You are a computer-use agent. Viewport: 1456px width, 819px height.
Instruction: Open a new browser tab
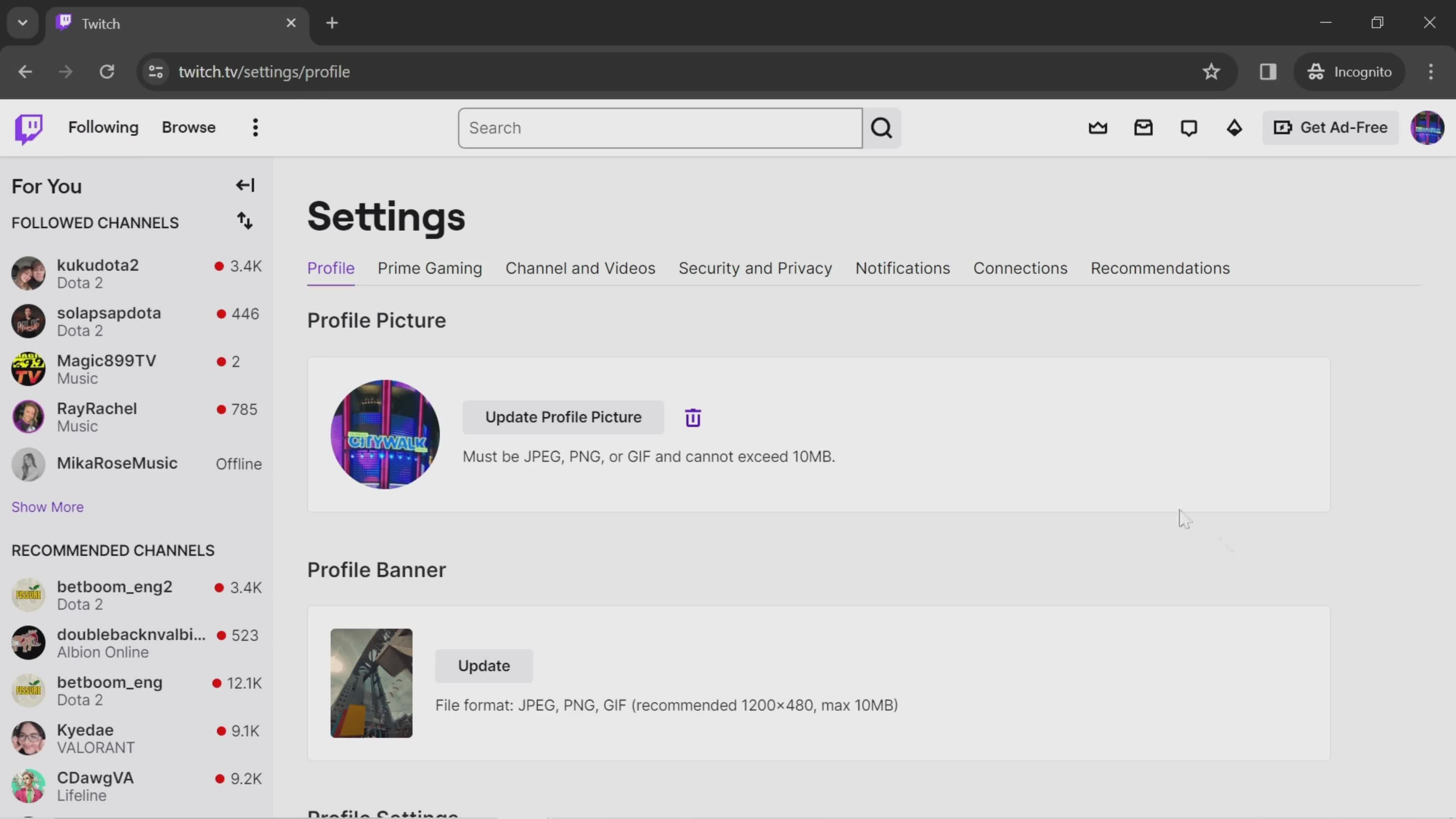[333, 23]
